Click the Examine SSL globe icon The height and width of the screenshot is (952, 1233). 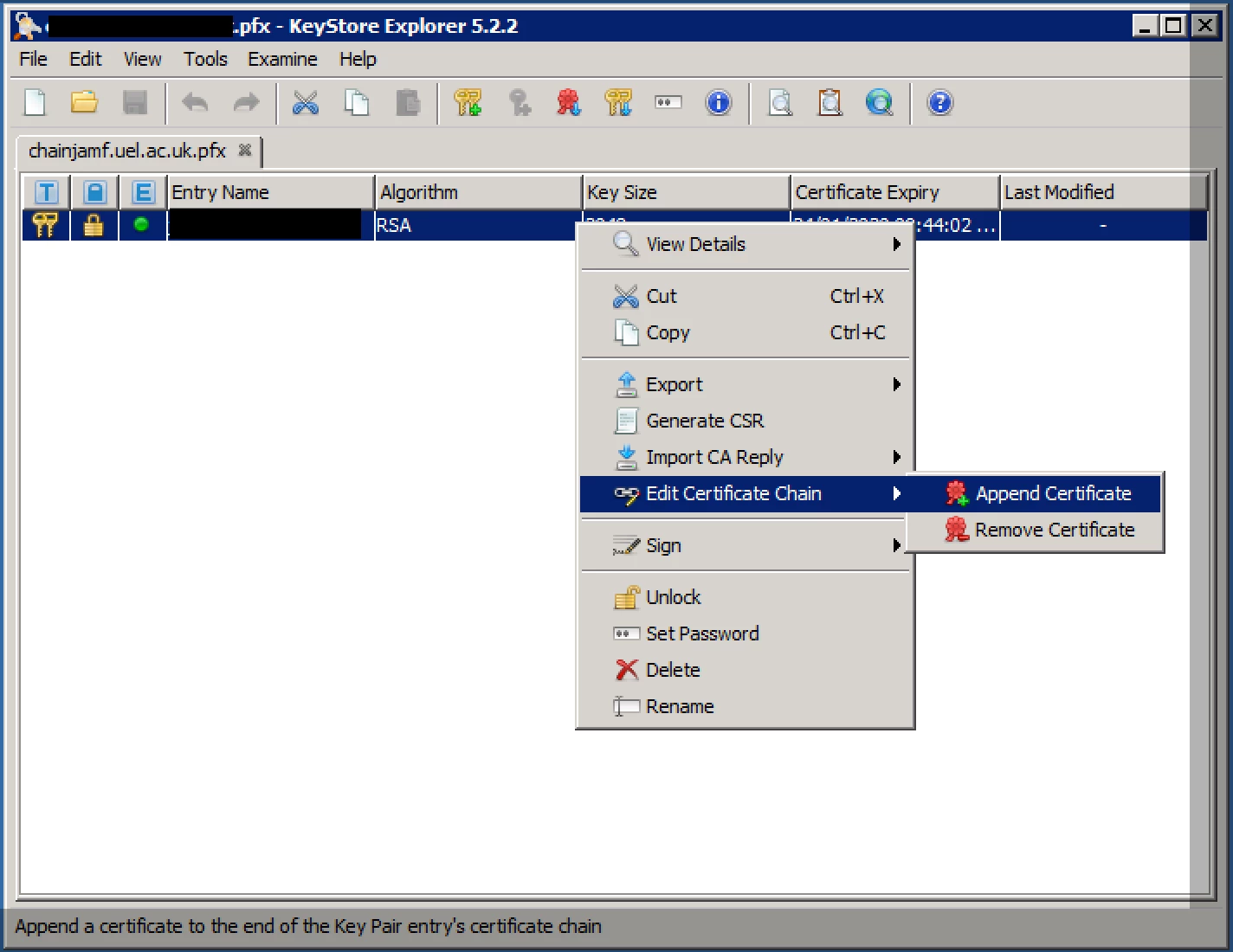(880, 103)
